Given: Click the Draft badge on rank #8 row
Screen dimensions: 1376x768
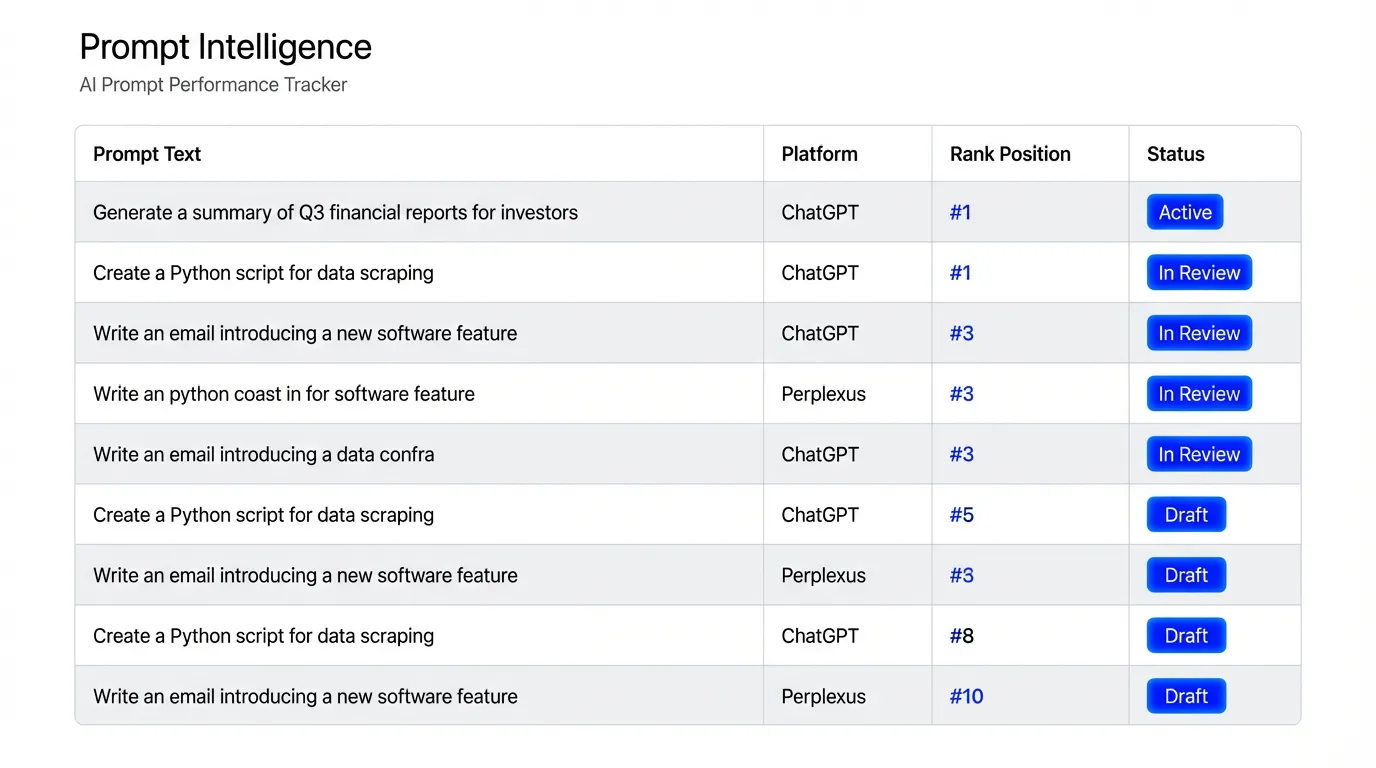Looking at the screenshot, I should pyautogui.click(x=1185, y=635).
